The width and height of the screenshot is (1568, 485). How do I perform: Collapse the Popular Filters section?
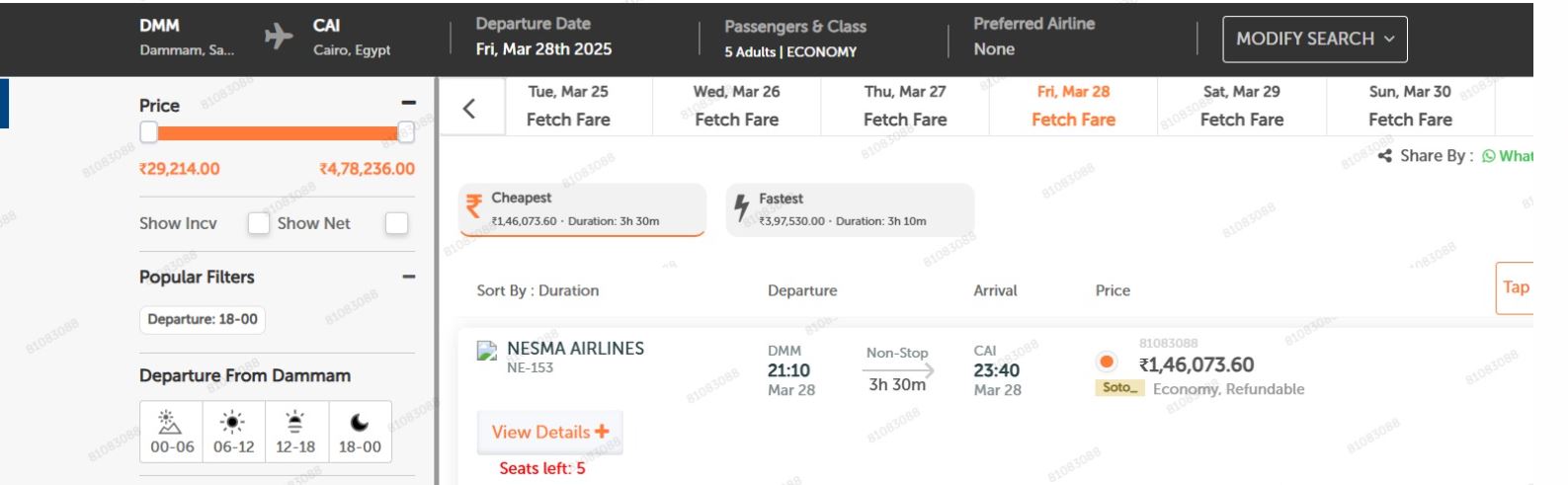(x=409, y=277)
